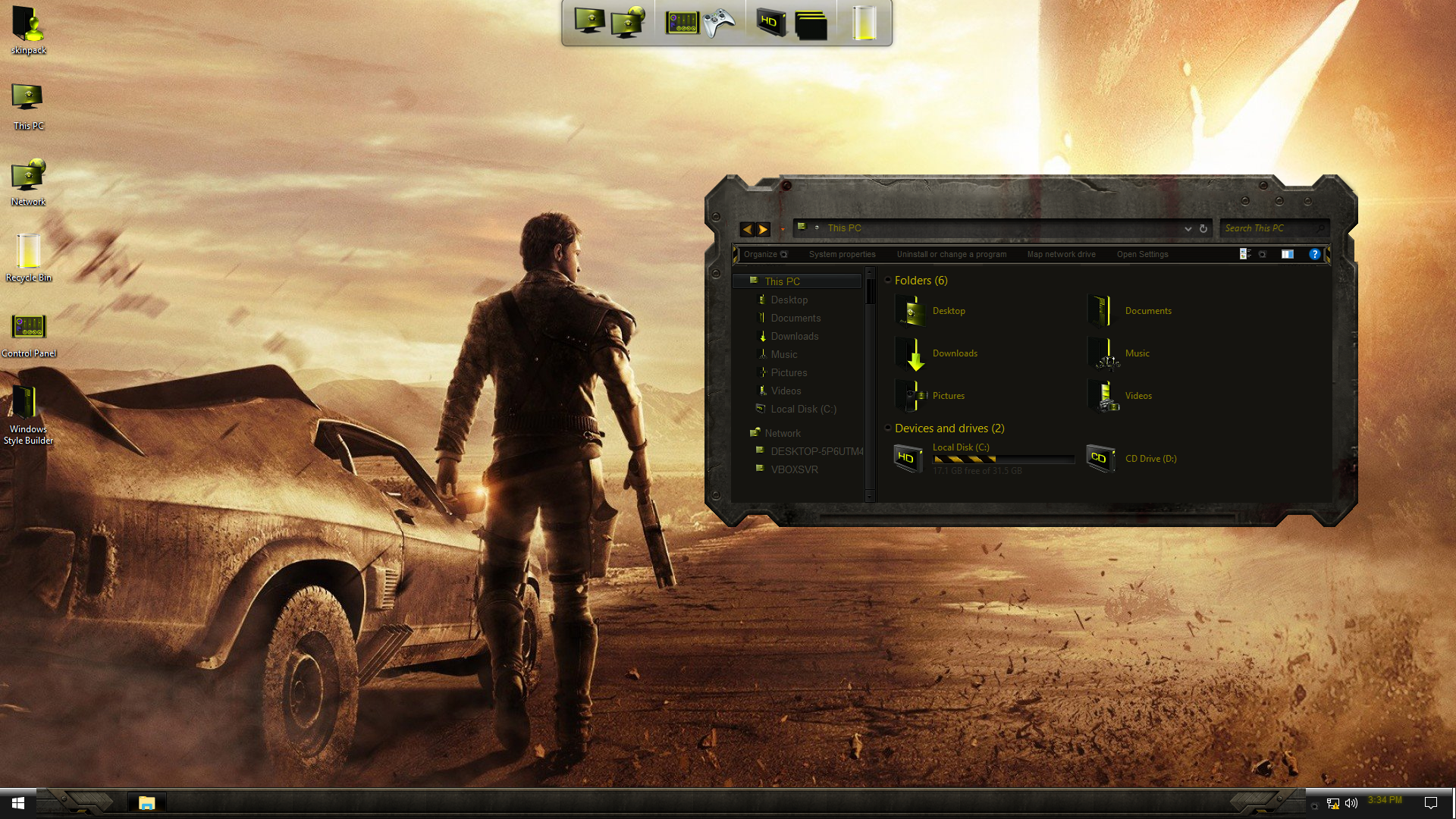The height and width of the screenshot is (819, 1456).
Task: Collapse the Devices and drives group
Action: point(888,428)
